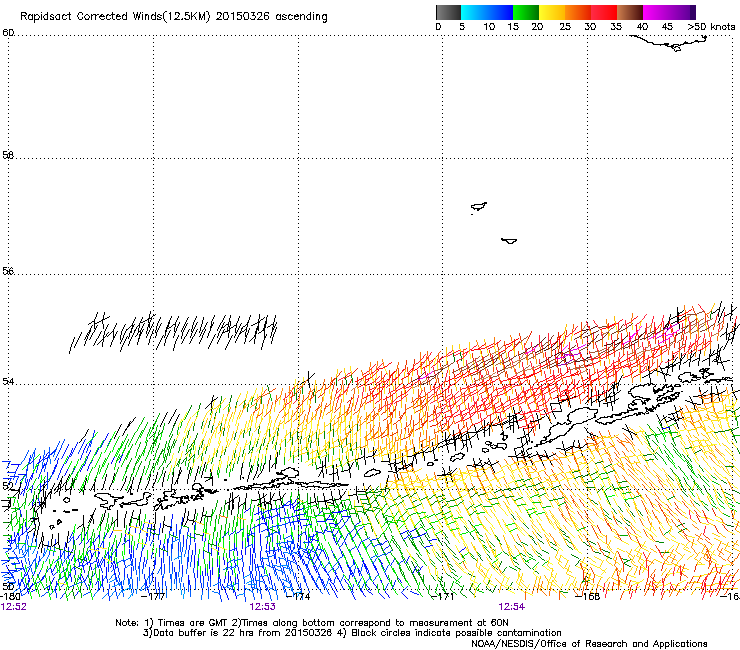Screen dimensions: 740x650
Task: Click the 58 latitude label
Action: [8, 155]
